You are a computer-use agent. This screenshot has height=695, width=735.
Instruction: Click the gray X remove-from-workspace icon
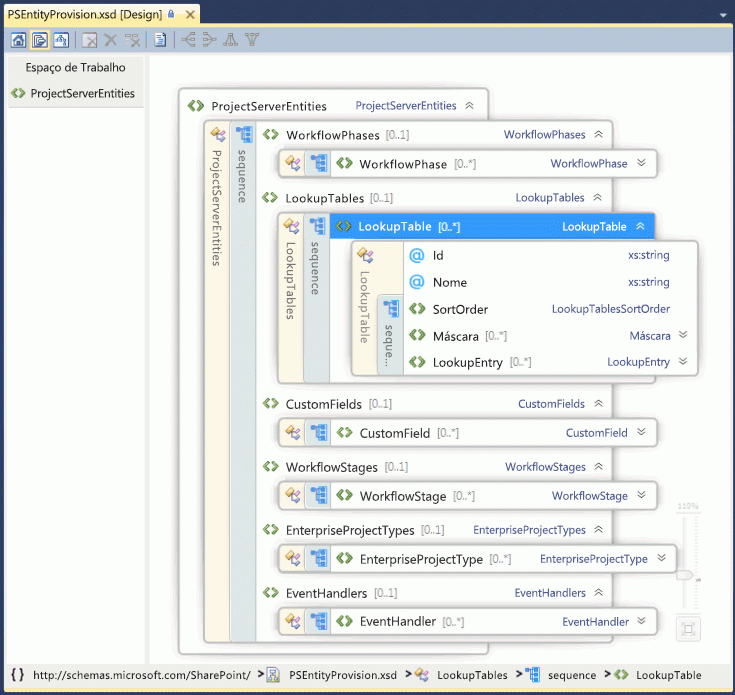(x=111, y=41)
